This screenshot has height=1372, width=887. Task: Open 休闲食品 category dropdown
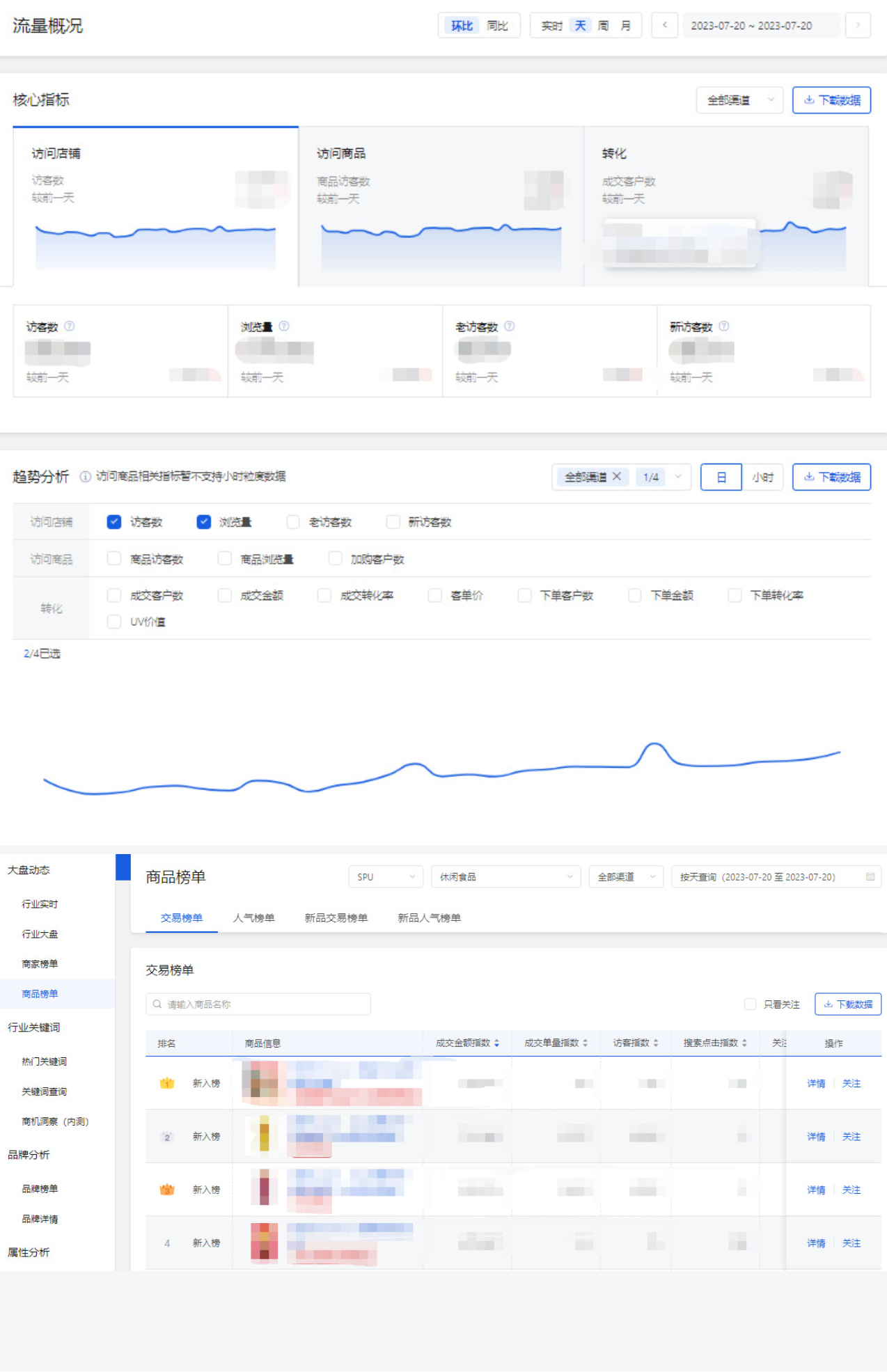[x=506, y=876]
